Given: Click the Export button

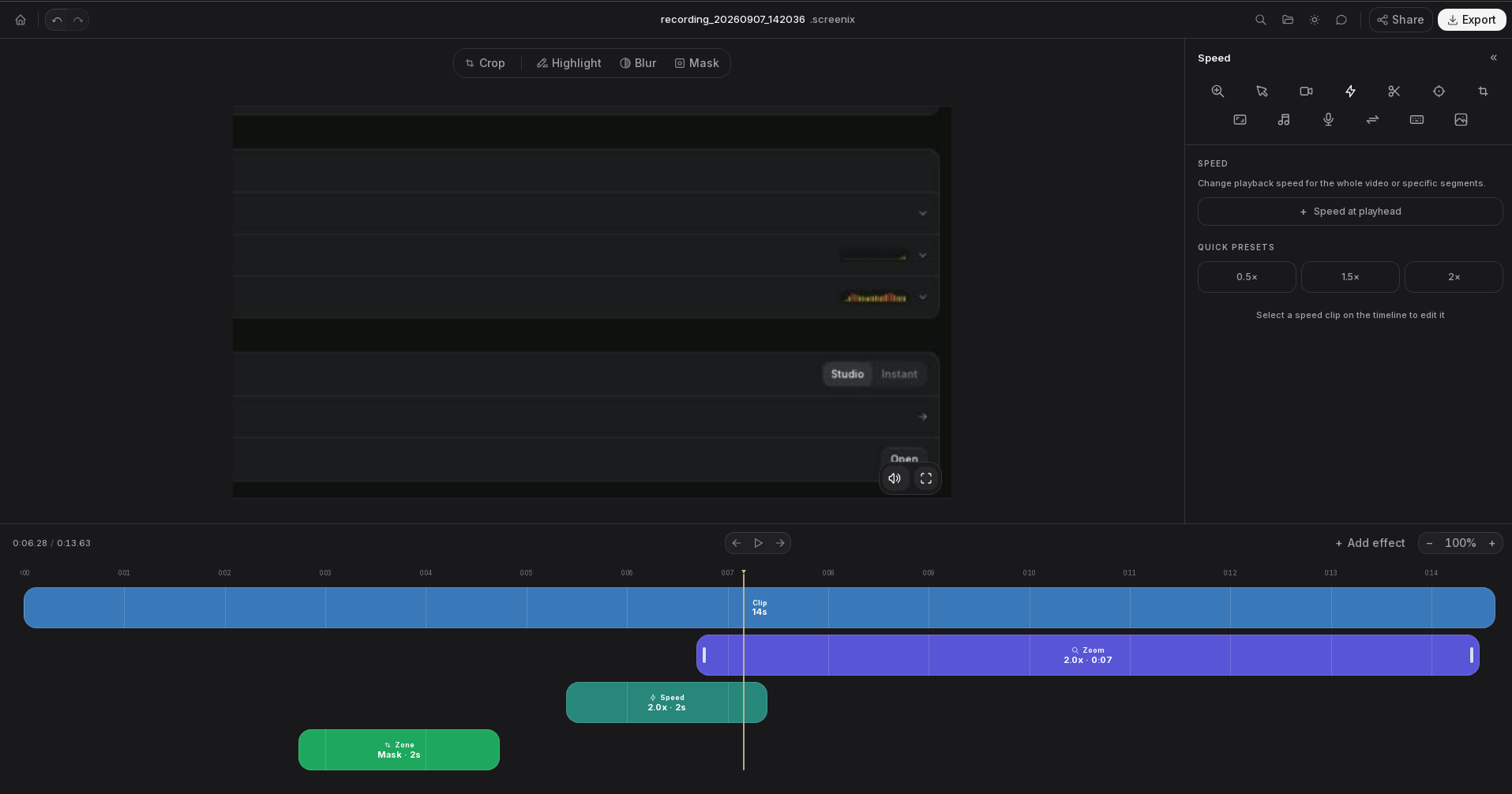Looking at the screenshot, I should (1472, 20).
